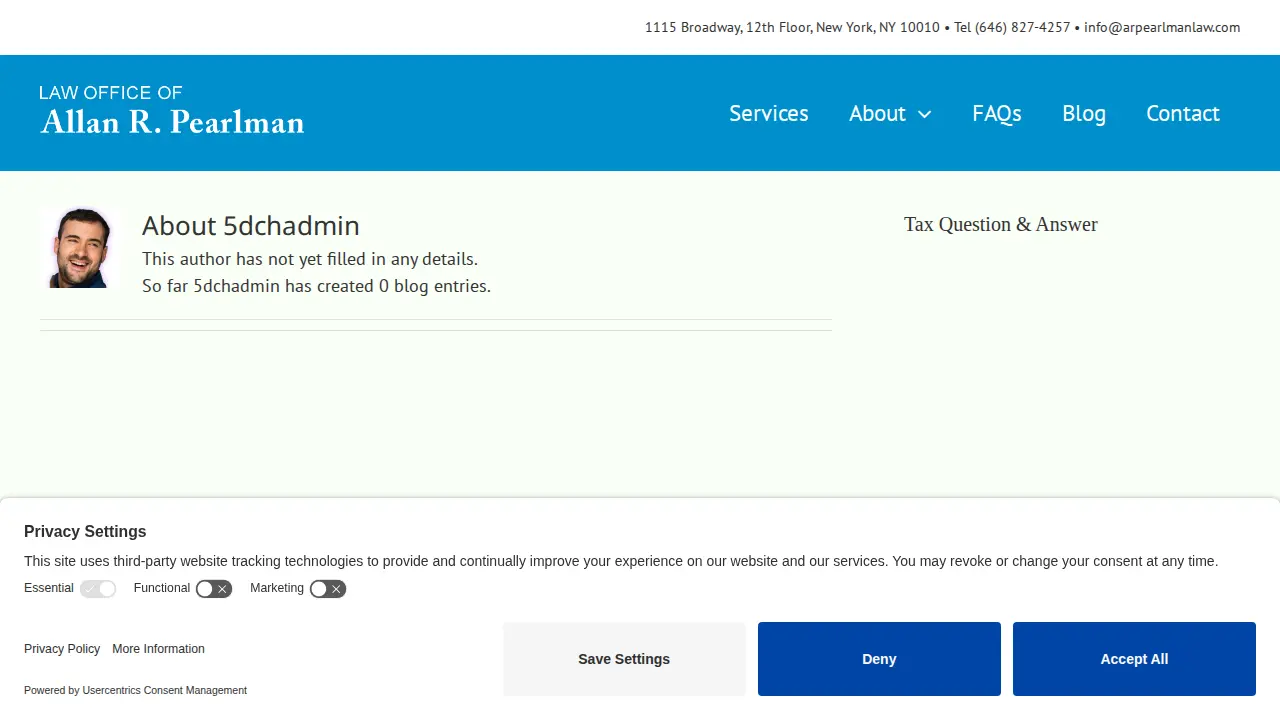The image size is (1280, 720).
Task: Click the Tax Question & Answer heading
Action: [1001, 224]
